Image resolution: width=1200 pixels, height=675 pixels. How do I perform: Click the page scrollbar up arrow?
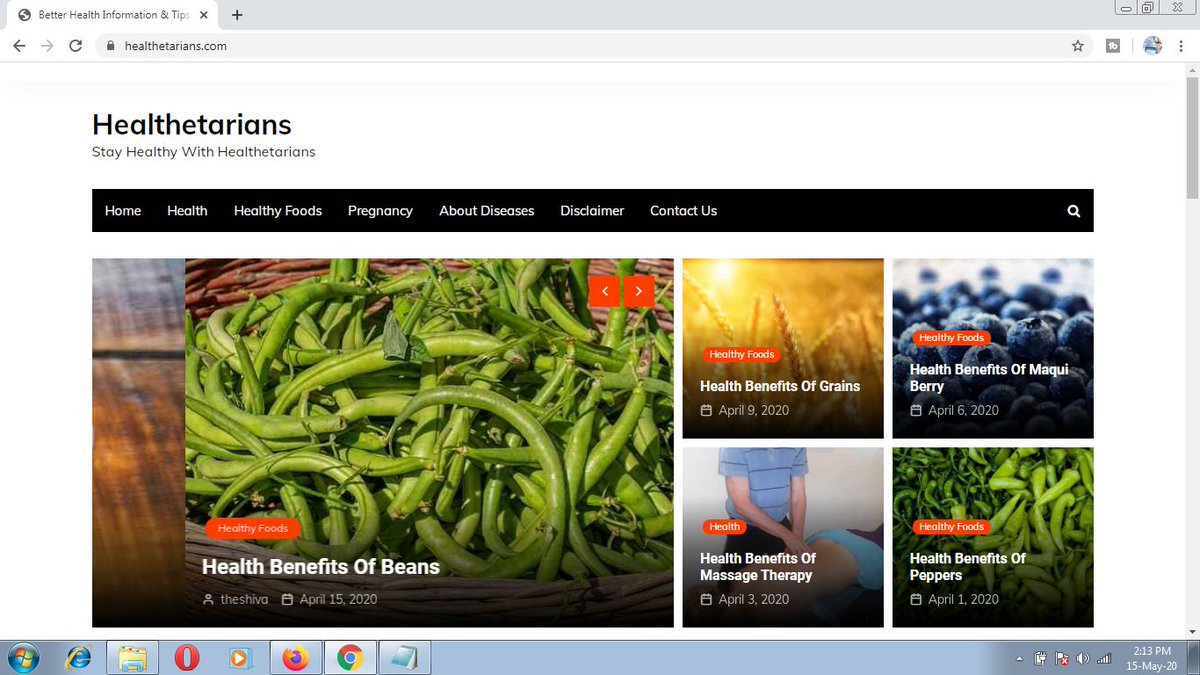[1192, 71]
